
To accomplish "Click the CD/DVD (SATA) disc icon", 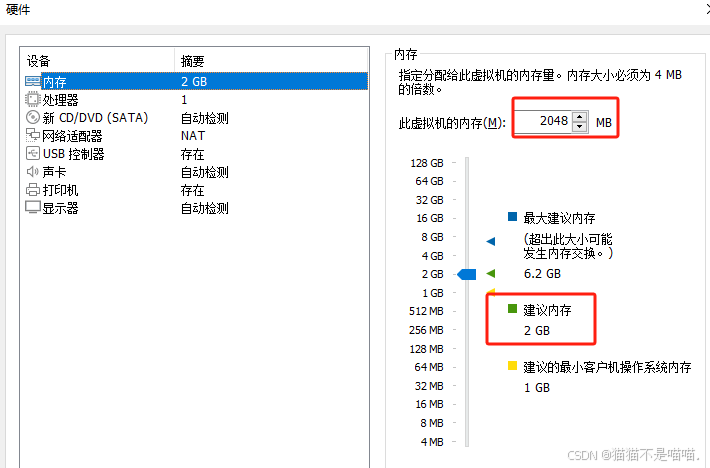I will pyautogui.click(x=33, y=117).
